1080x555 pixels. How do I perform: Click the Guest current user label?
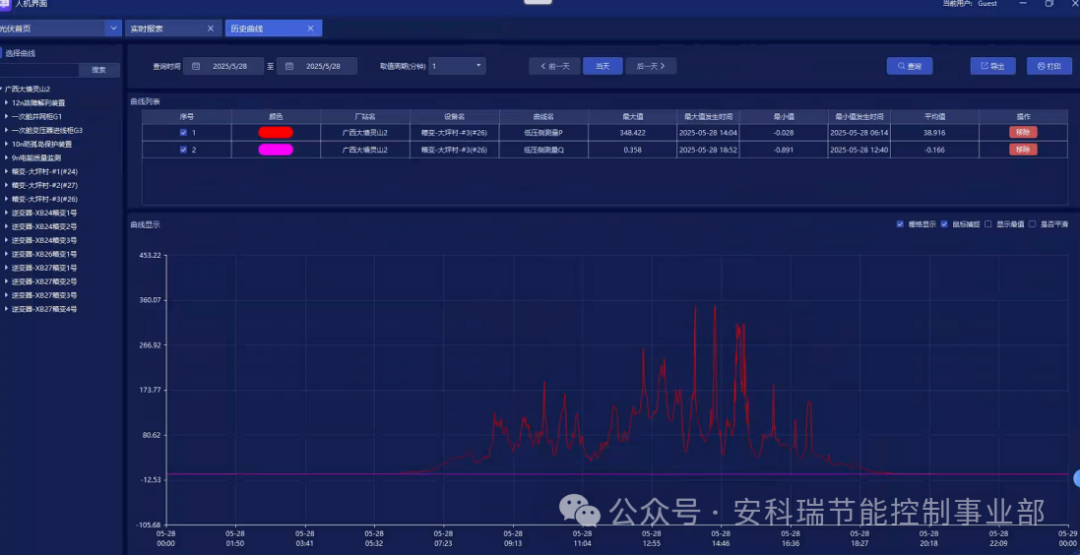click(987, 3)
